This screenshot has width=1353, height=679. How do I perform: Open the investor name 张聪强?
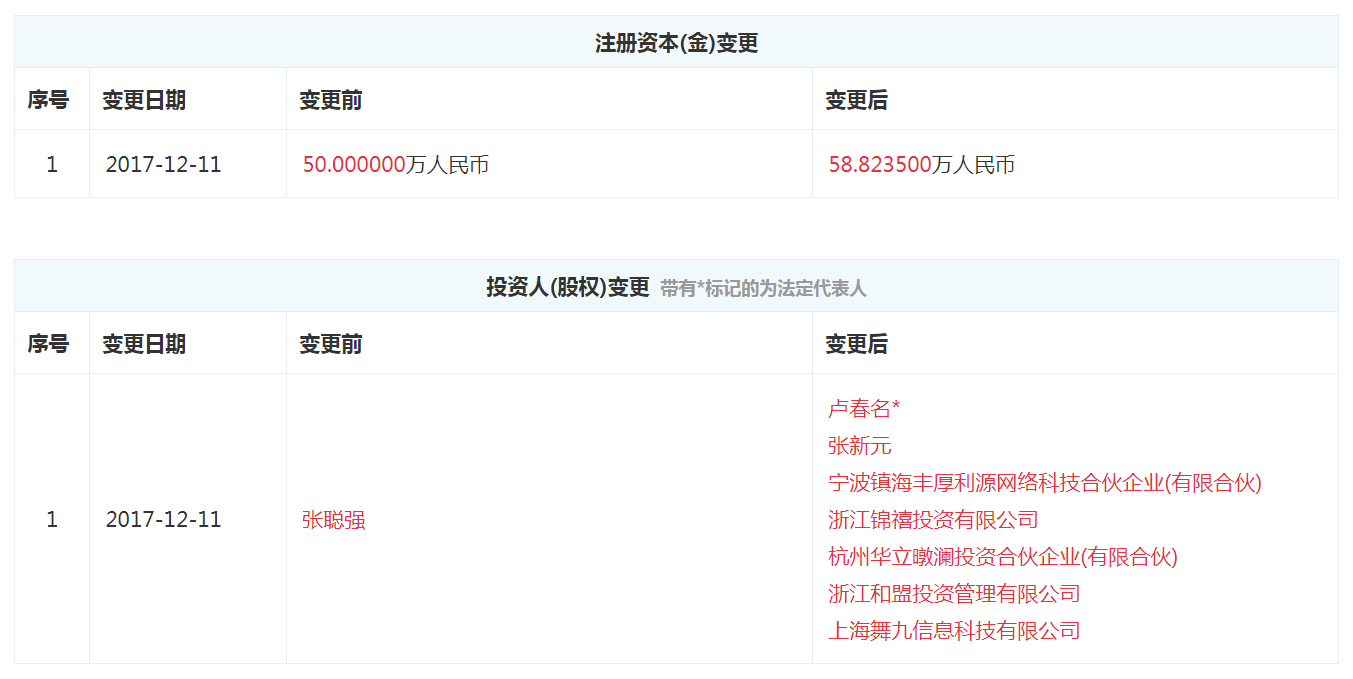pyautogui.click(x=334, y=520)
